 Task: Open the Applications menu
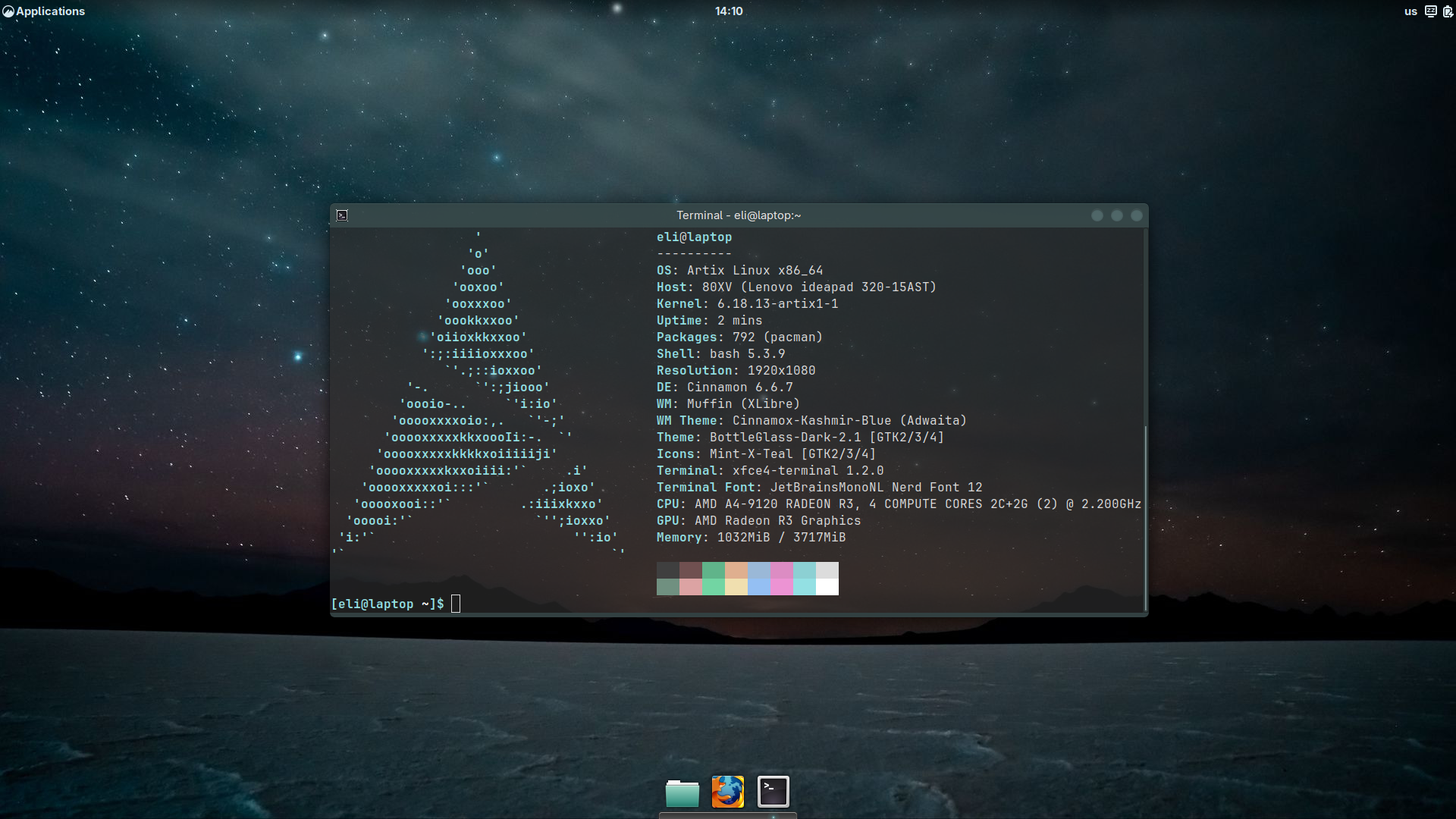(50, 11)
